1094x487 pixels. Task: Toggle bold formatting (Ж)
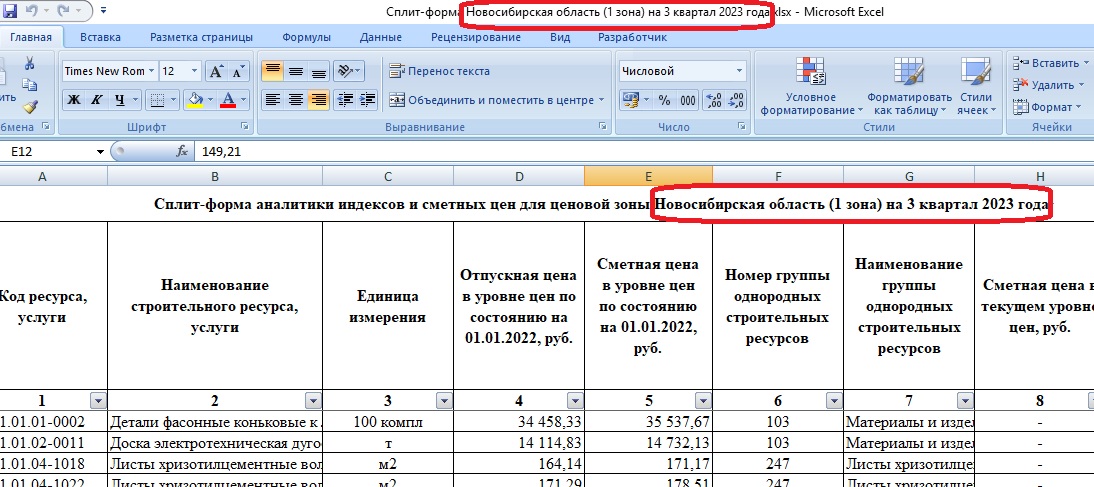73,100
